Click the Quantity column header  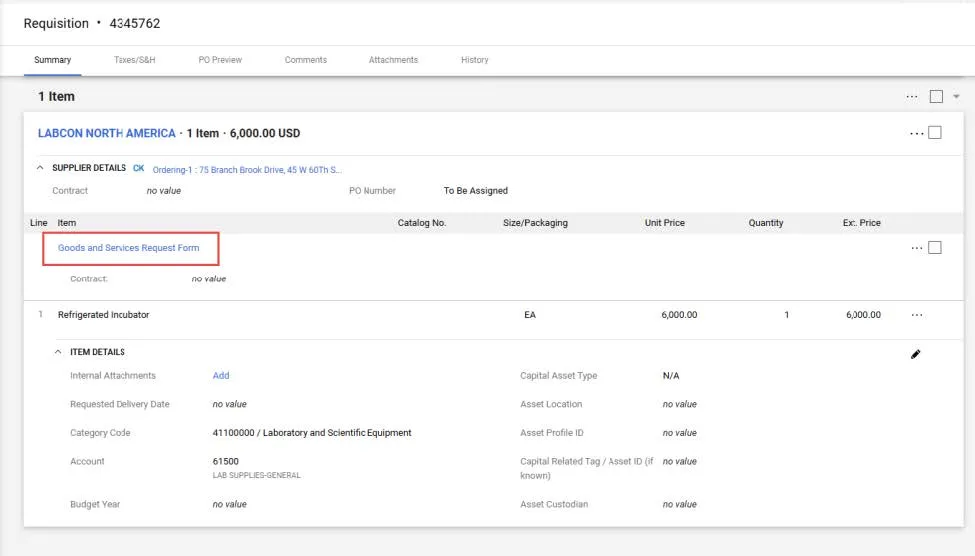[x=765, y=223]
